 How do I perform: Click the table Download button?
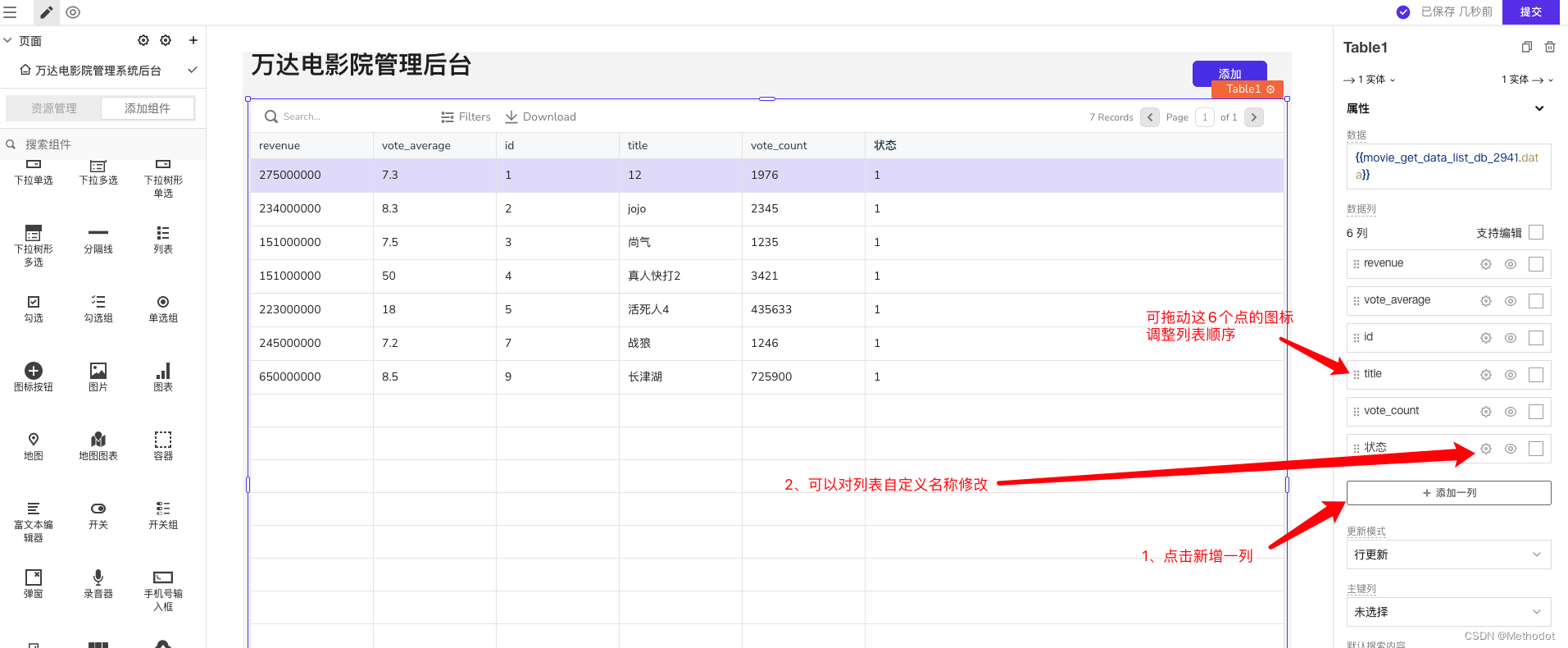540,116
